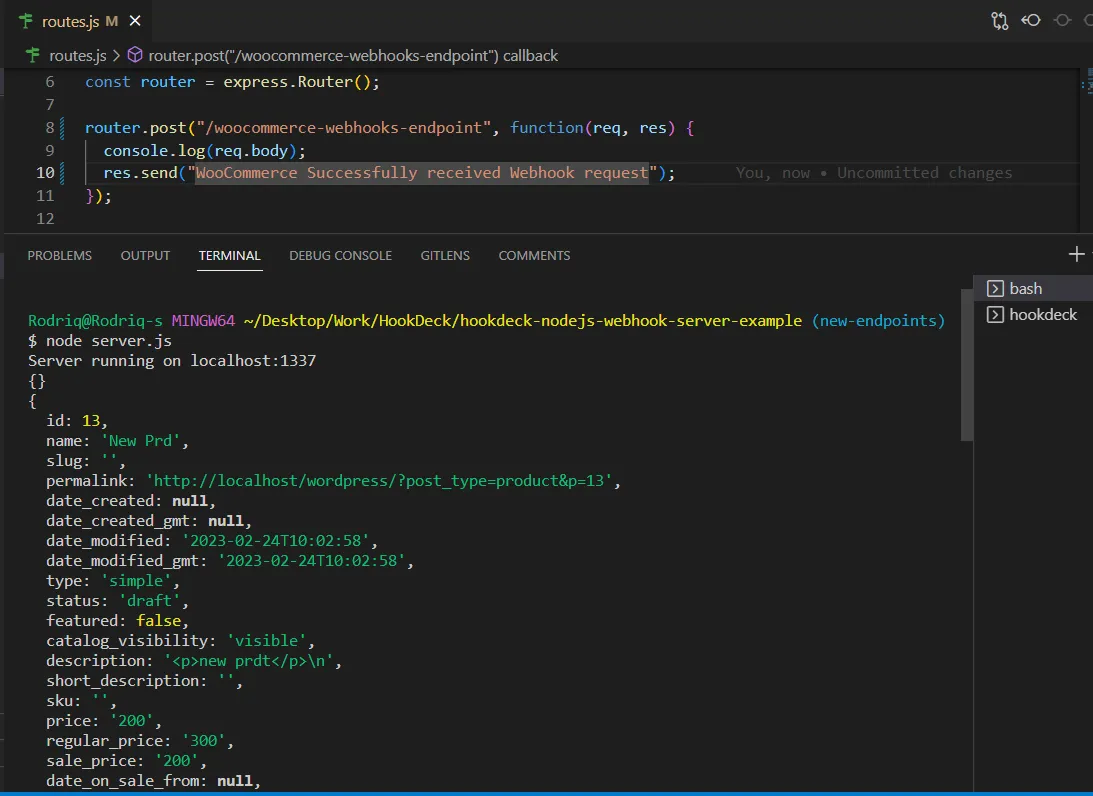This screenshot has height=796, width=1093.
Task: Click the '$ node server.js' terminal command
Action: [x=100, y=341]
